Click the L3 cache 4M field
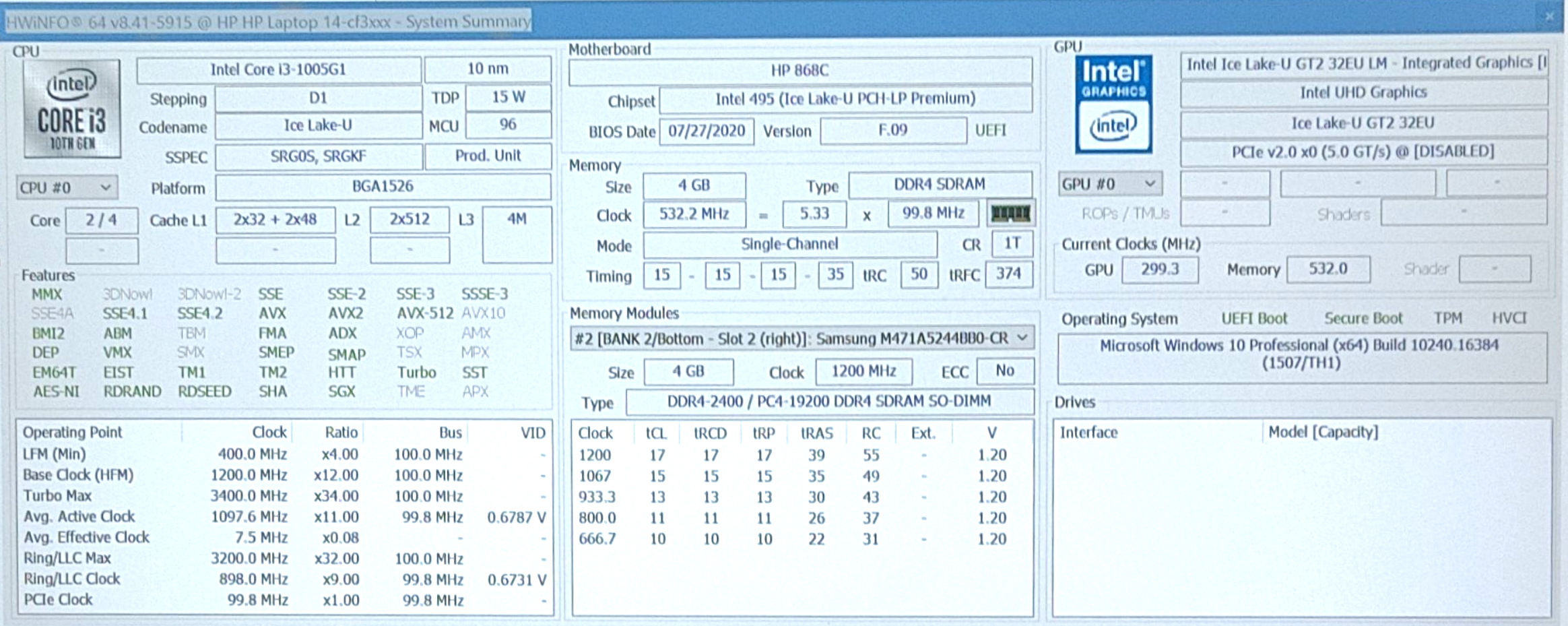 tap(517, 234)
